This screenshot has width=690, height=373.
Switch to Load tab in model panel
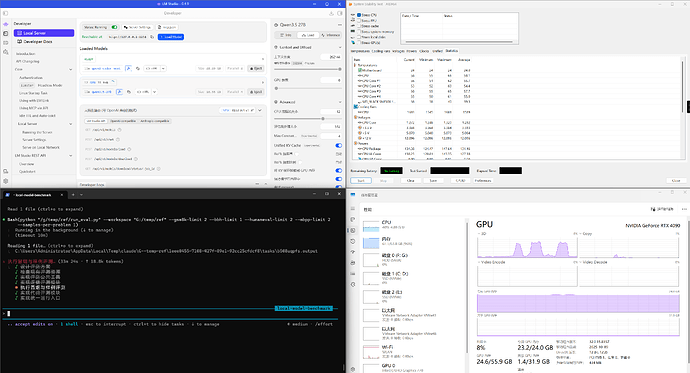pyautogui.click(x=308, y=35)
